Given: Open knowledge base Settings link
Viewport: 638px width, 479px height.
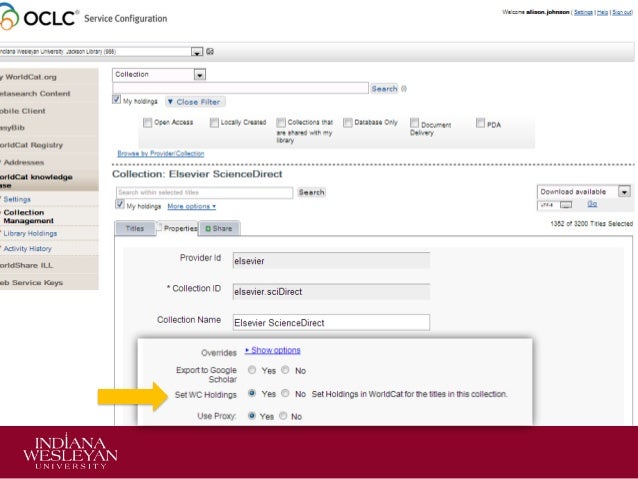Looking at the screenshot, I should pos(17,199).
